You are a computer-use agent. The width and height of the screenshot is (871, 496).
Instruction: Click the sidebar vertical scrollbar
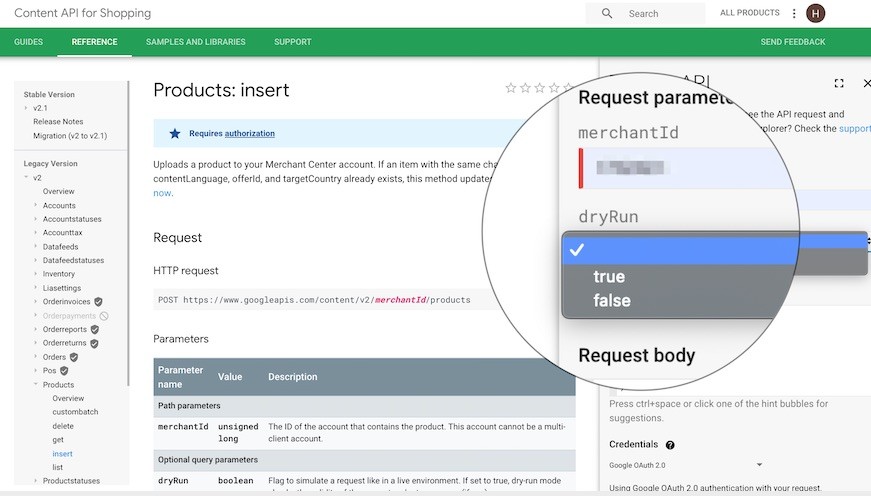(128, 233)
